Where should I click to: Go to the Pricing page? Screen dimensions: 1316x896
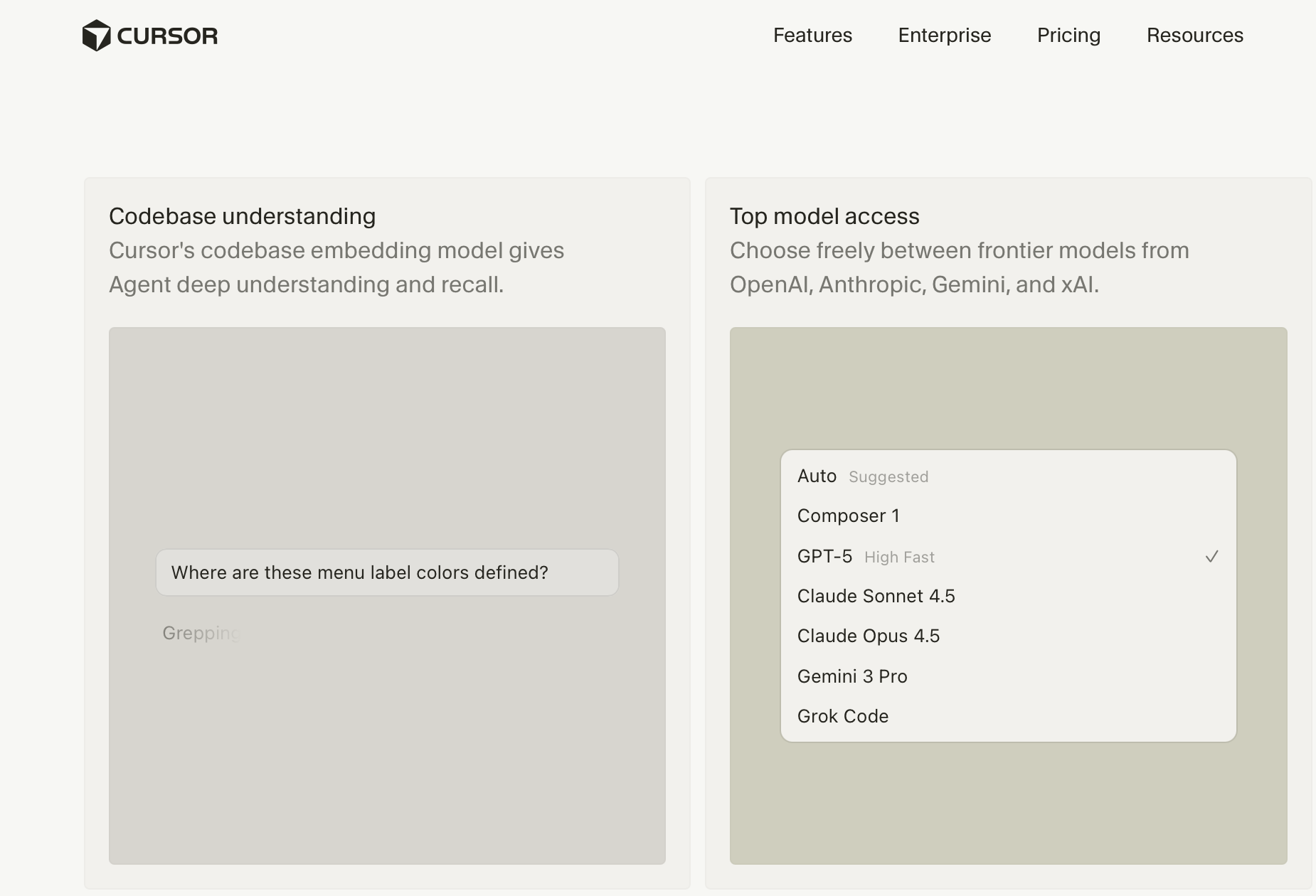click(1068, 36)
